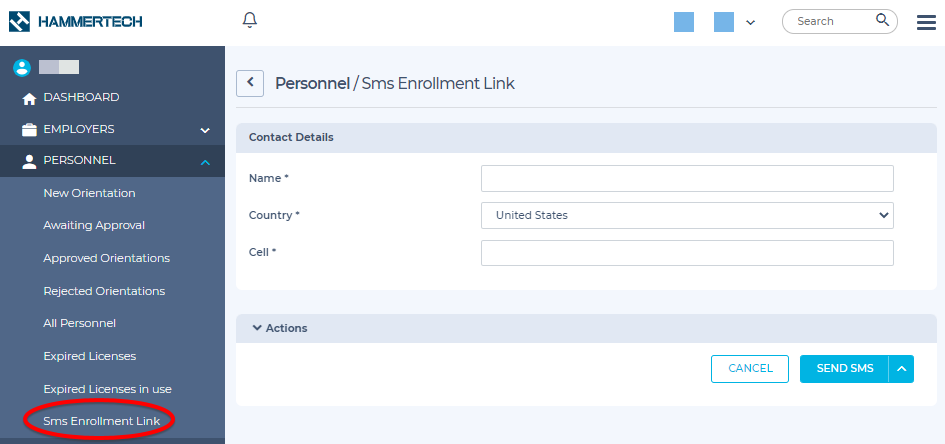Expand the Employers submenu chevron
Screen dimensions: 945x444
(205, 130)
